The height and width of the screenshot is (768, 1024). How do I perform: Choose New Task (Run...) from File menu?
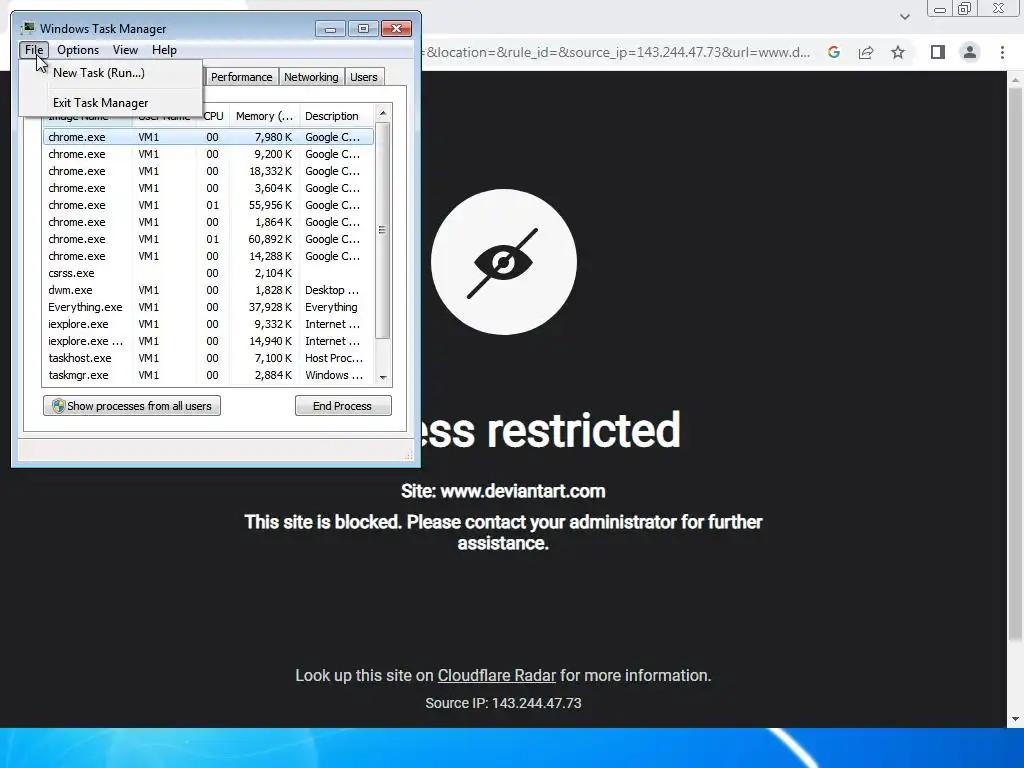click(x=99, y=72)
